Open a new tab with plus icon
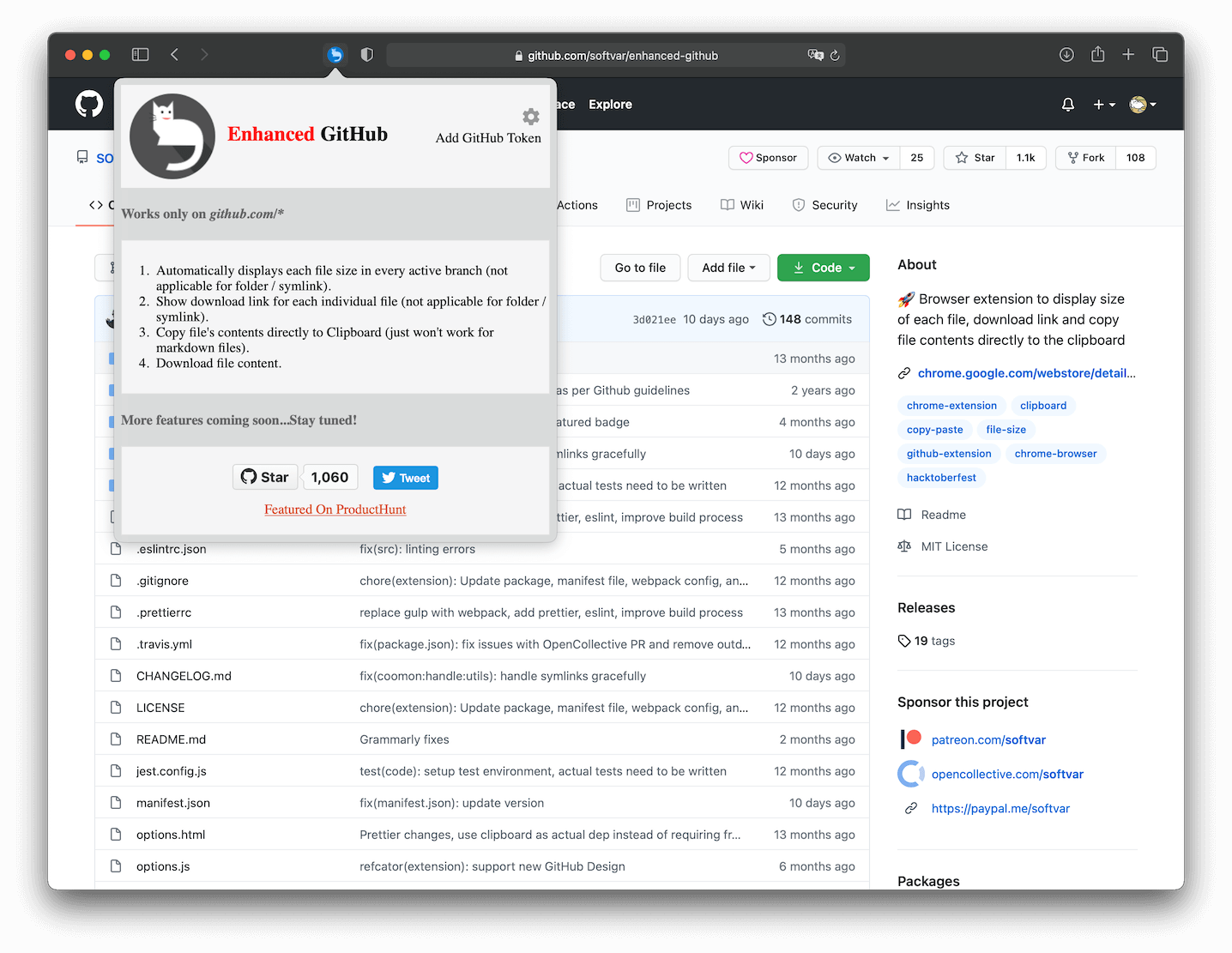Image resolution: width=1232 pixels, height=953 pixels. [1128, 55]
